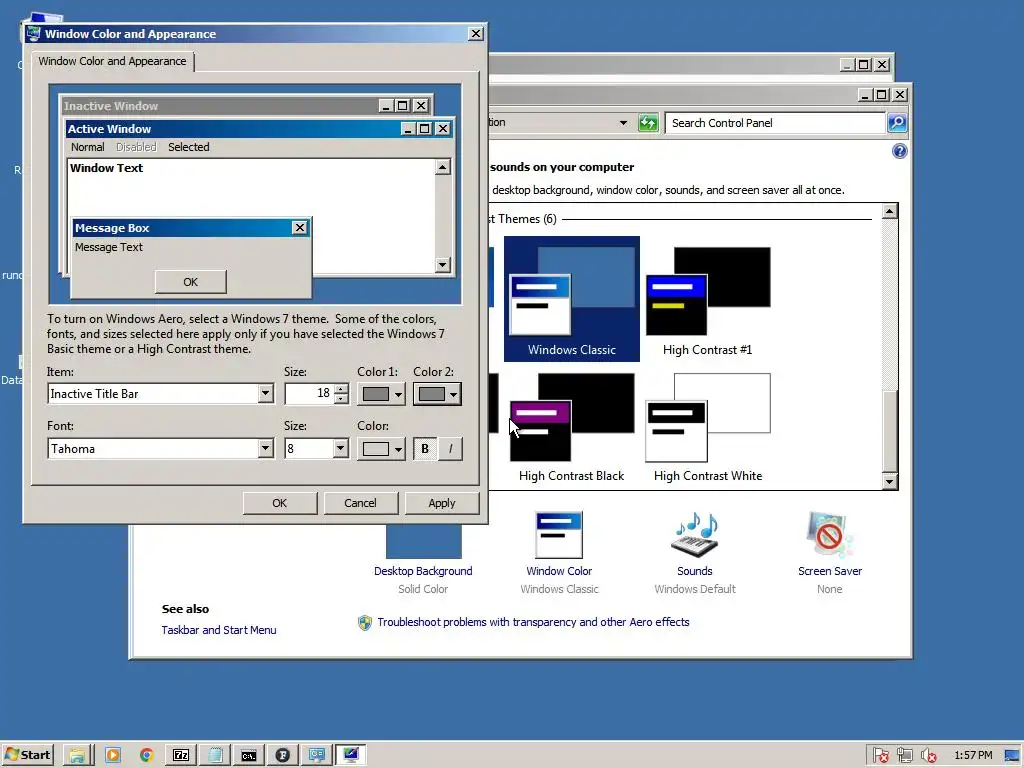
Task: Increase item size with up spinner arrow
Action: [341, 389]
